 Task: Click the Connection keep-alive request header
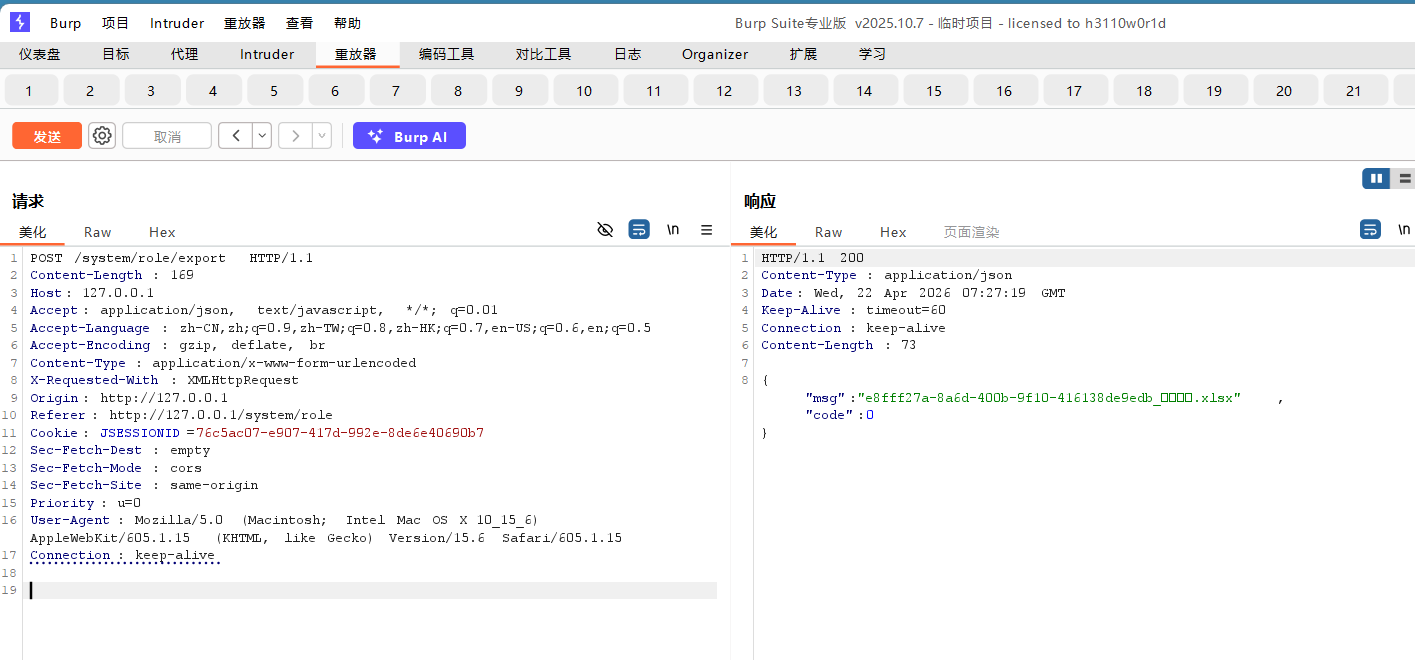point(123,555)
